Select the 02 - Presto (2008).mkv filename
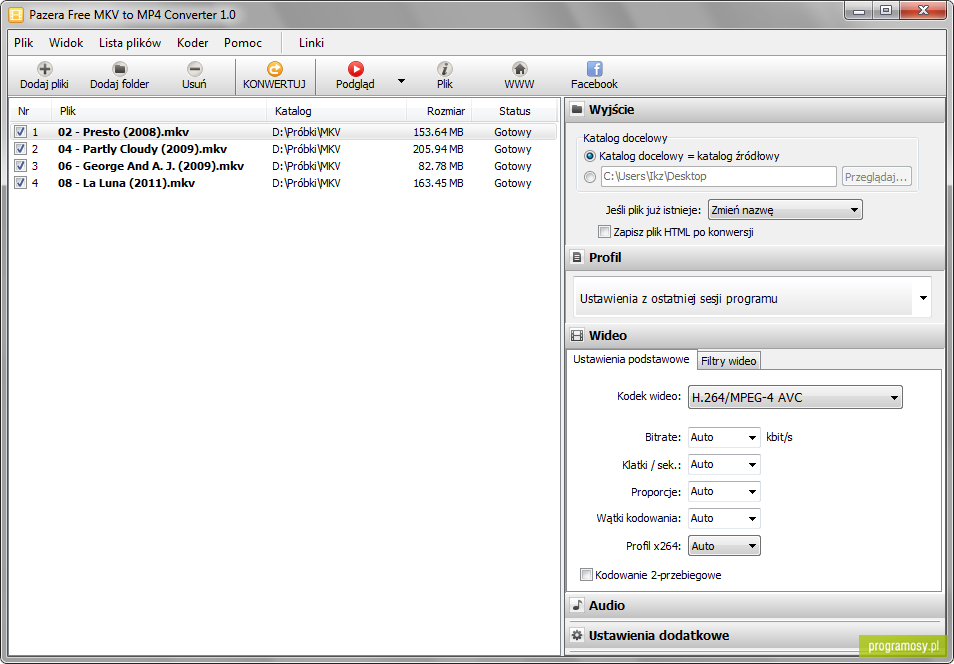Image resolution: width=954 pixels, height=664 pixels. pyautogui.click(x=124, y=132)
